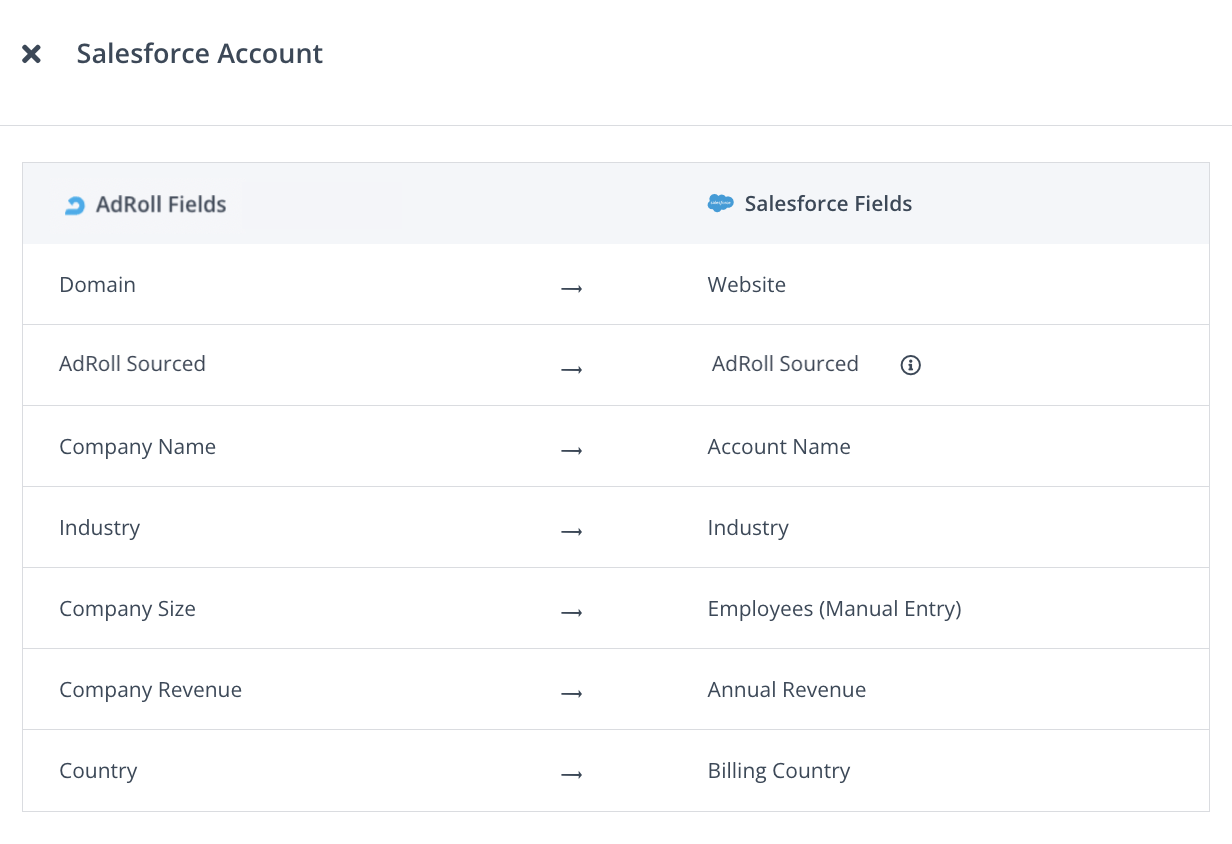Click the Billing Country field
The width and height of the screenshot is (1232, 844).
(x=778, y=771)
